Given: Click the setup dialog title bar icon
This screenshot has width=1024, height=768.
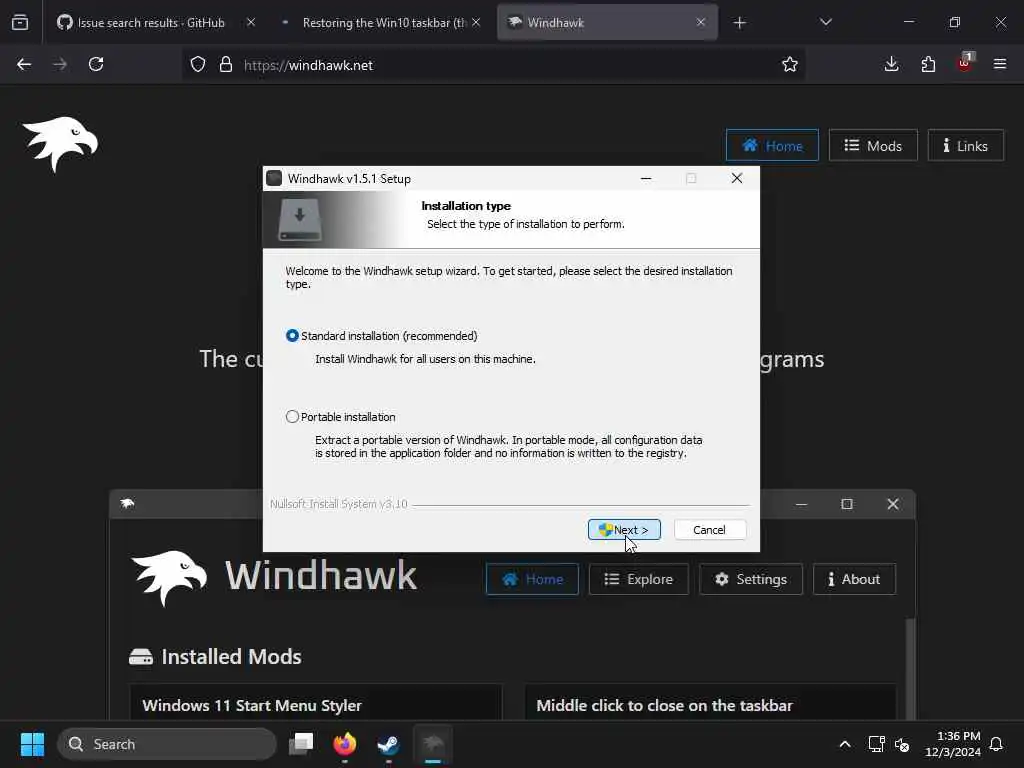Looking at the screenshot, I should (274, 178).
